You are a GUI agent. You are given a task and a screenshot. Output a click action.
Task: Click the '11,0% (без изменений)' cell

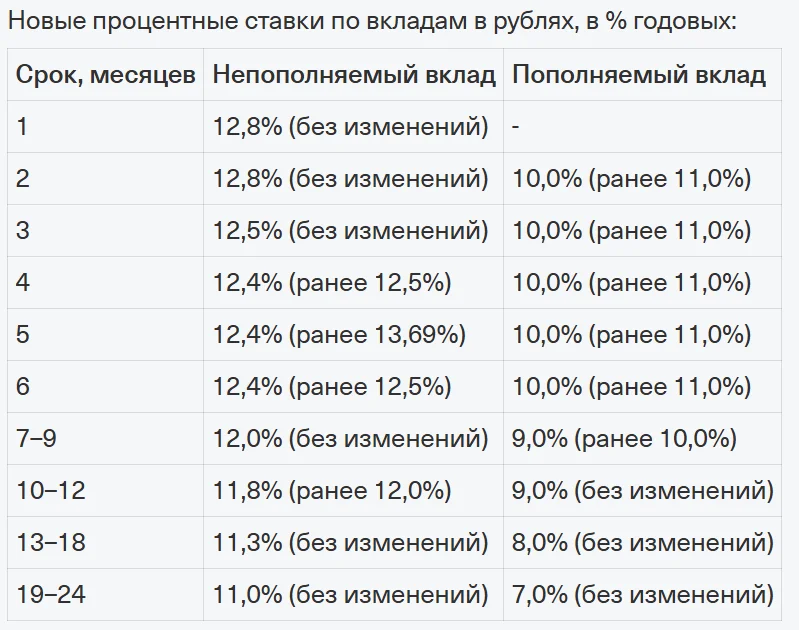click(x=354, y=594)
